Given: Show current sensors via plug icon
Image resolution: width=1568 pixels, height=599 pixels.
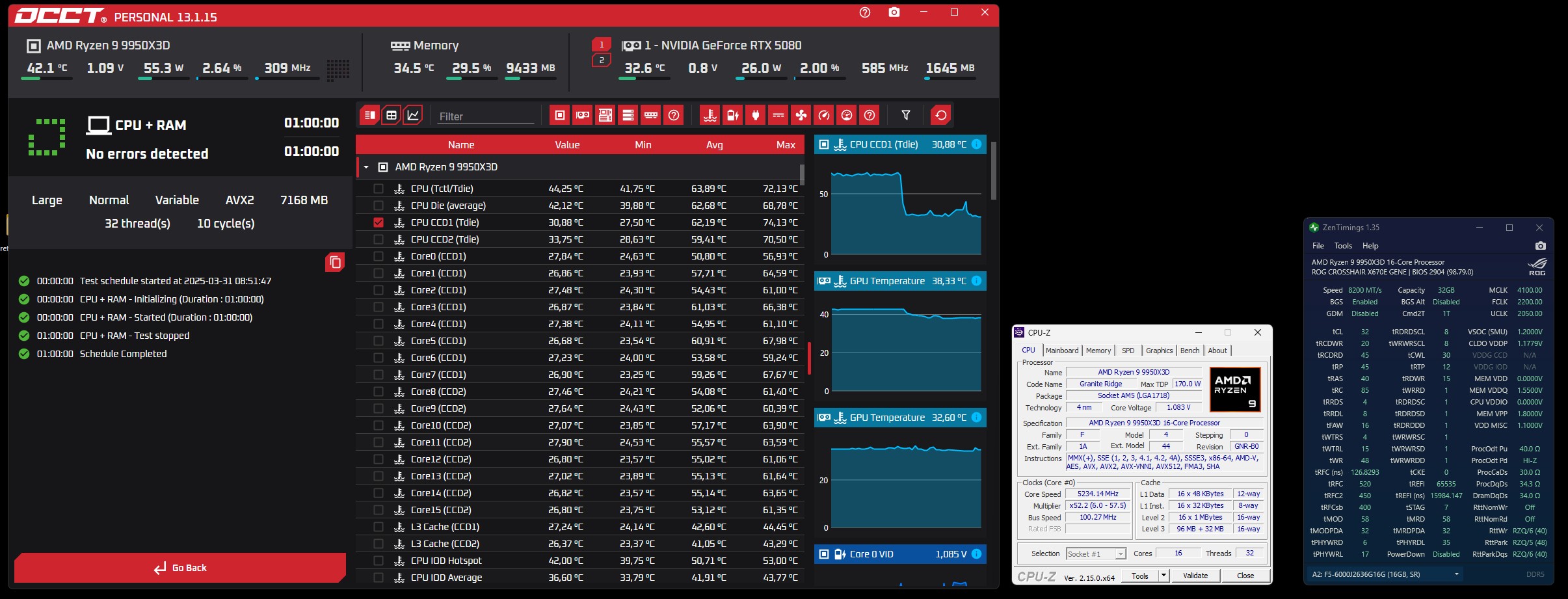Looking at the screenshot, I should coord(756,115).
